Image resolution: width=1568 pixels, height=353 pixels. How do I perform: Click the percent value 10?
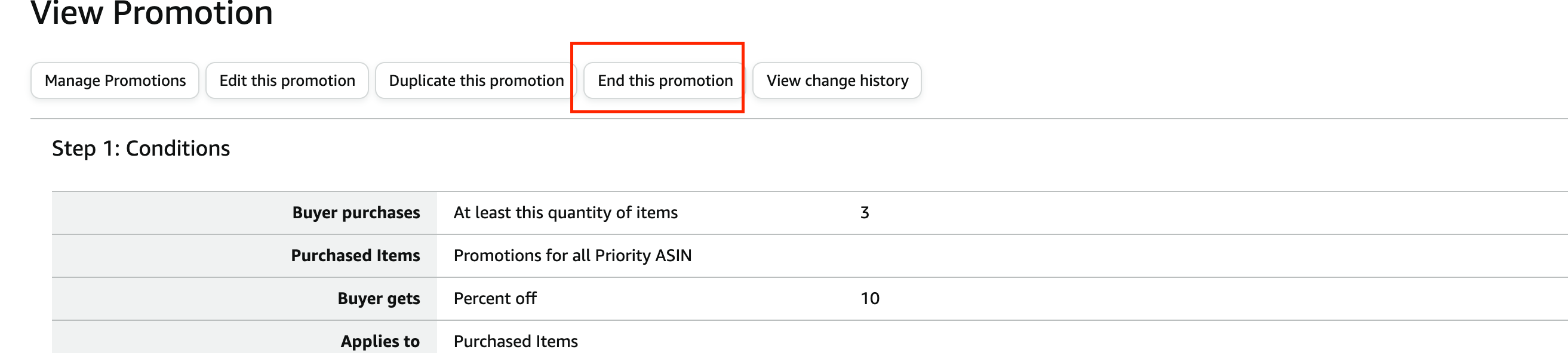pyautogui.click(x=870, y=298)
